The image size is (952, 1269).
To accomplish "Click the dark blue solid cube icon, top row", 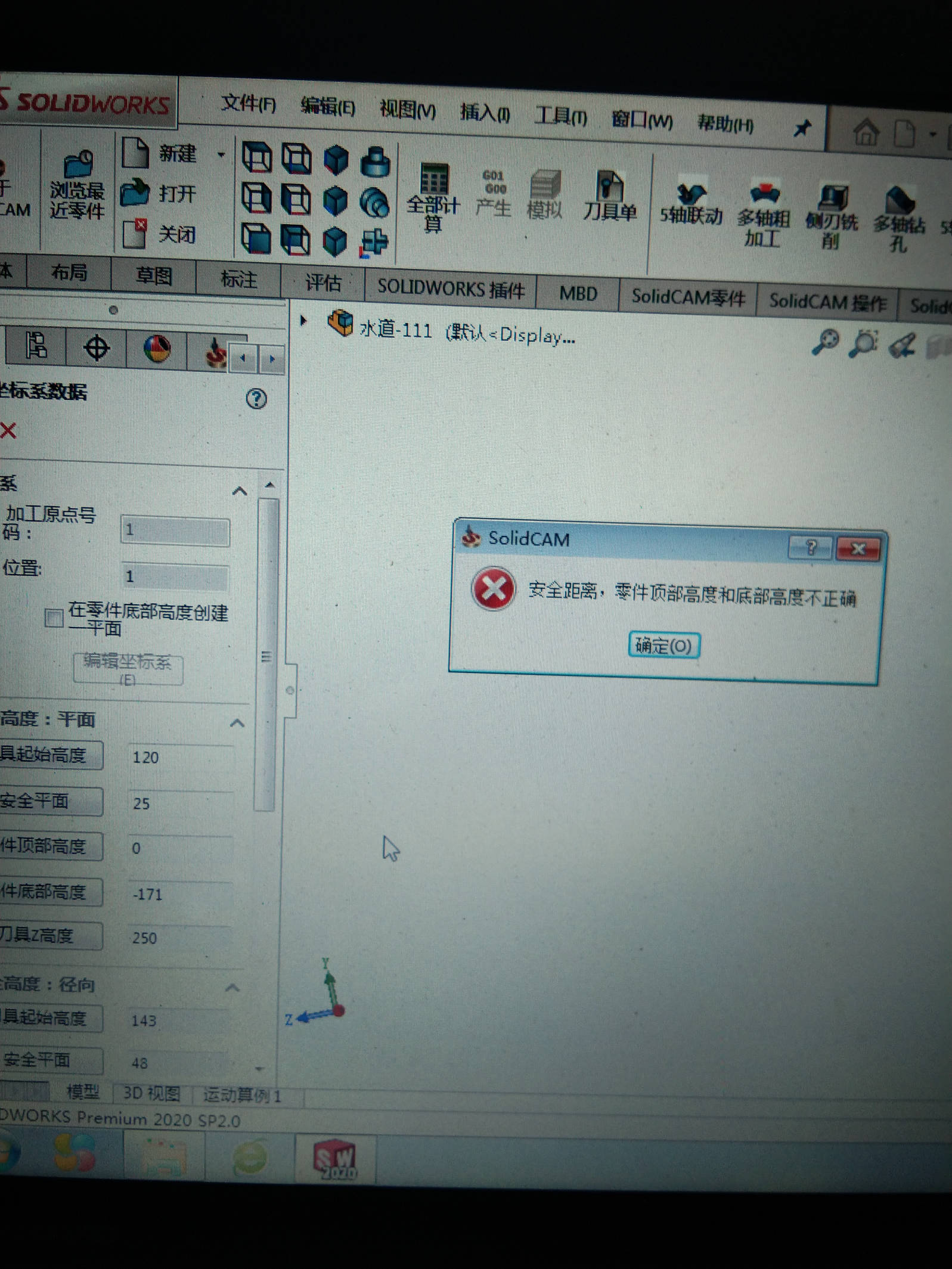I will [336, 160].
